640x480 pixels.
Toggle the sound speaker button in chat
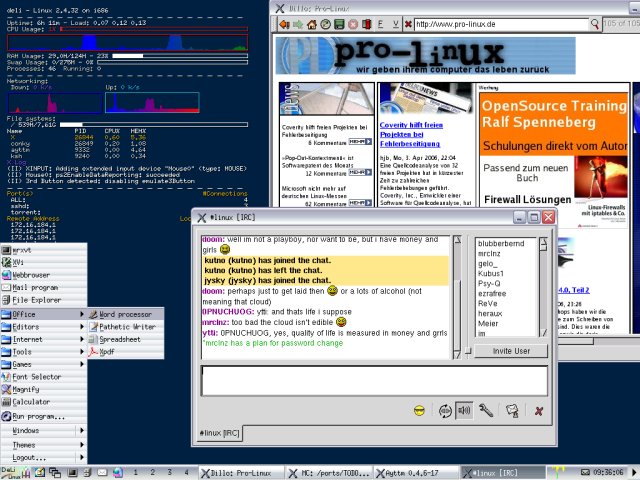tap(464, 410)
